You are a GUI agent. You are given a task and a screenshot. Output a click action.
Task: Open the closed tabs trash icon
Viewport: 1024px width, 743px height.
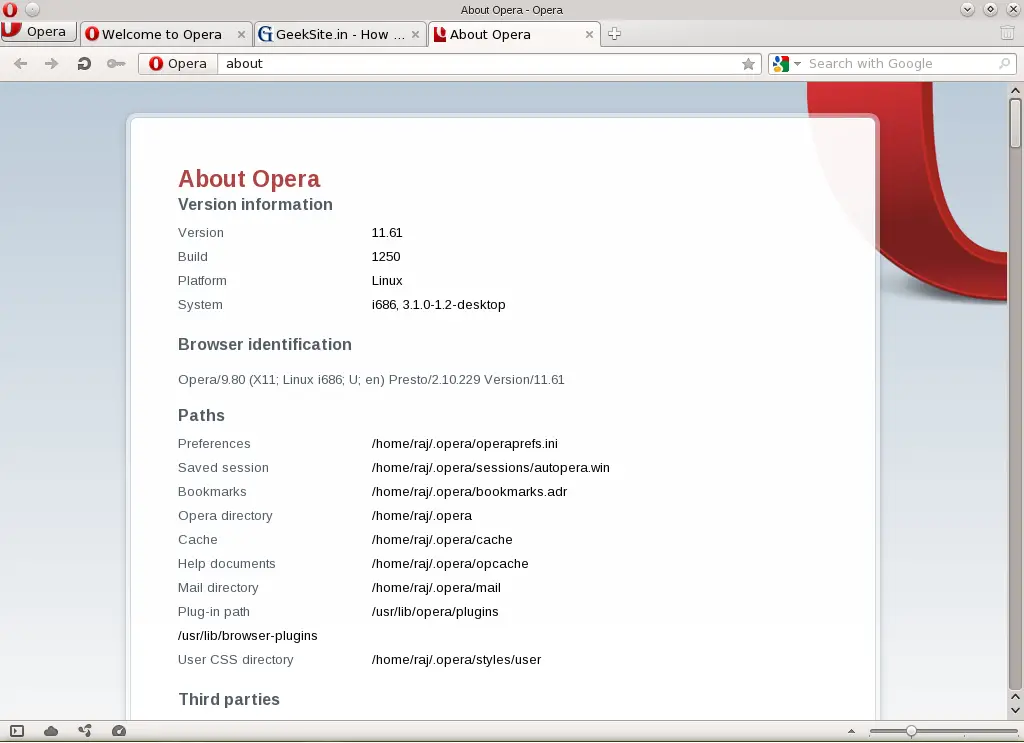click(x=1007, y=33)
